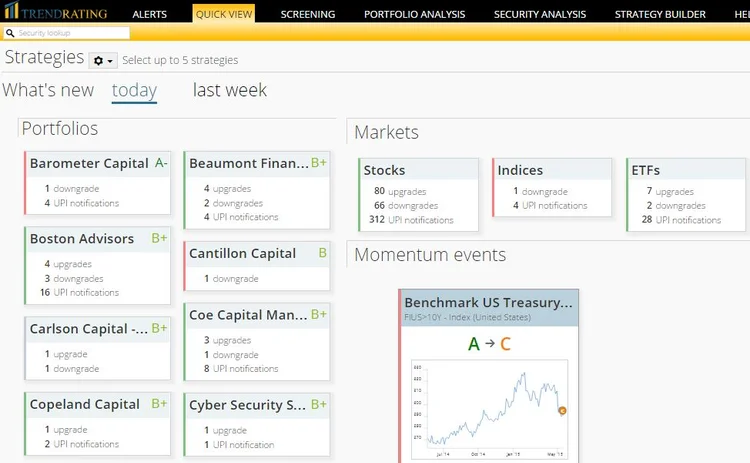
Task: Click Cyber Security's 1 UPI notification
Action: pos(239,445)
